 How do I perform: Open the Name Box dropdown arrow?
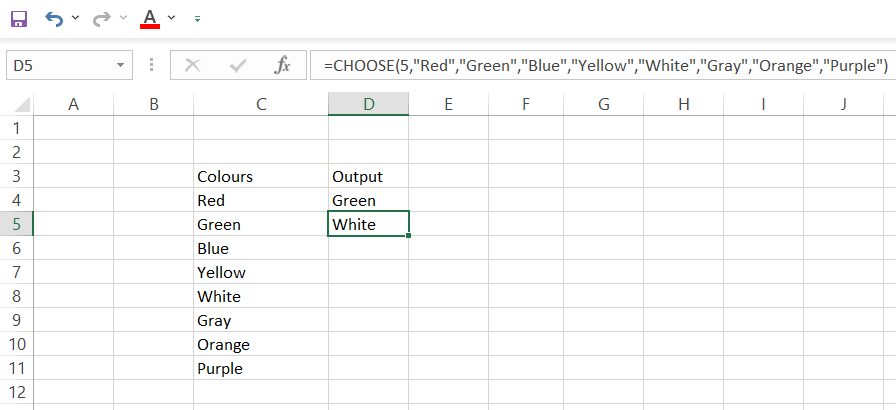pyautogui.click(x=121, y=66)
